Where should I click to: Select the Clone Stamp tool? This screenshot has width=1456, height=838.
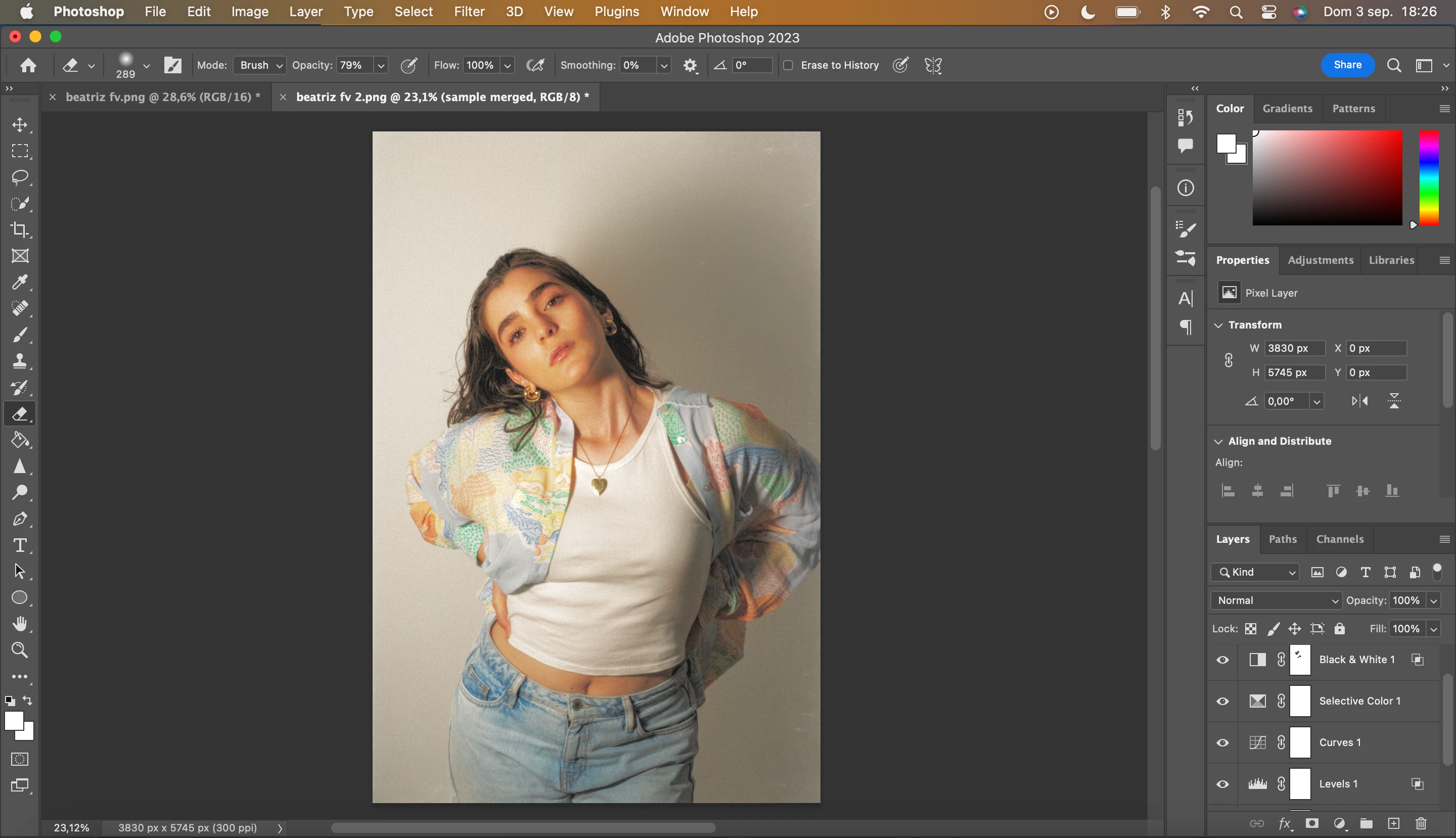point(20,361)
